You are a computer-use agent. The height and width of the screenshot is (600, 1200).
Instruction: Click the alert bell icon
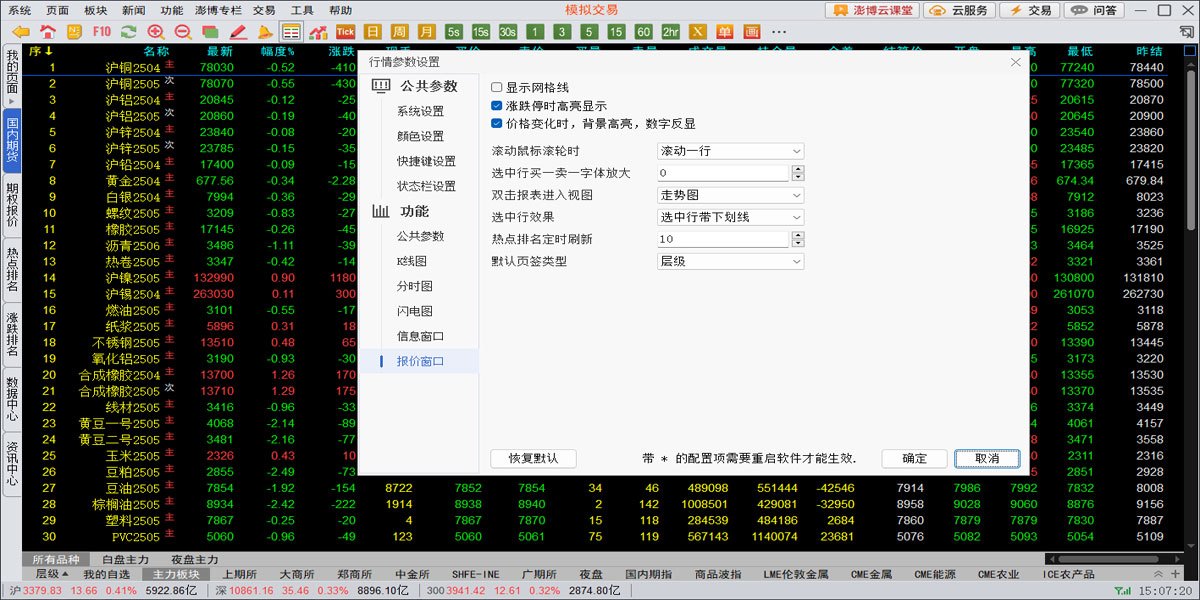265,32
